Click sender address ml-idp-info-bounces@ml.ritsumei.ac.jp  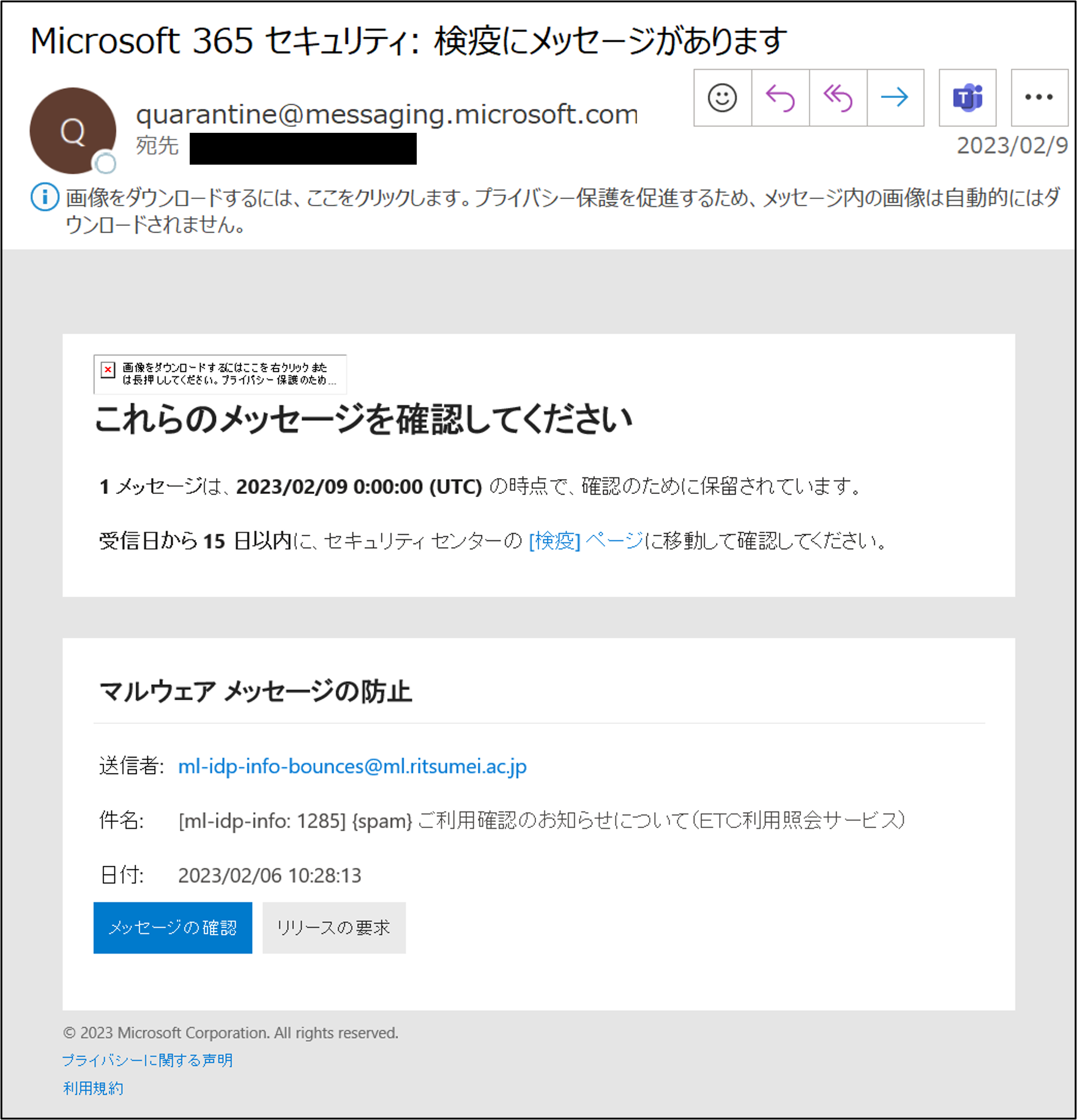[352, 766]
